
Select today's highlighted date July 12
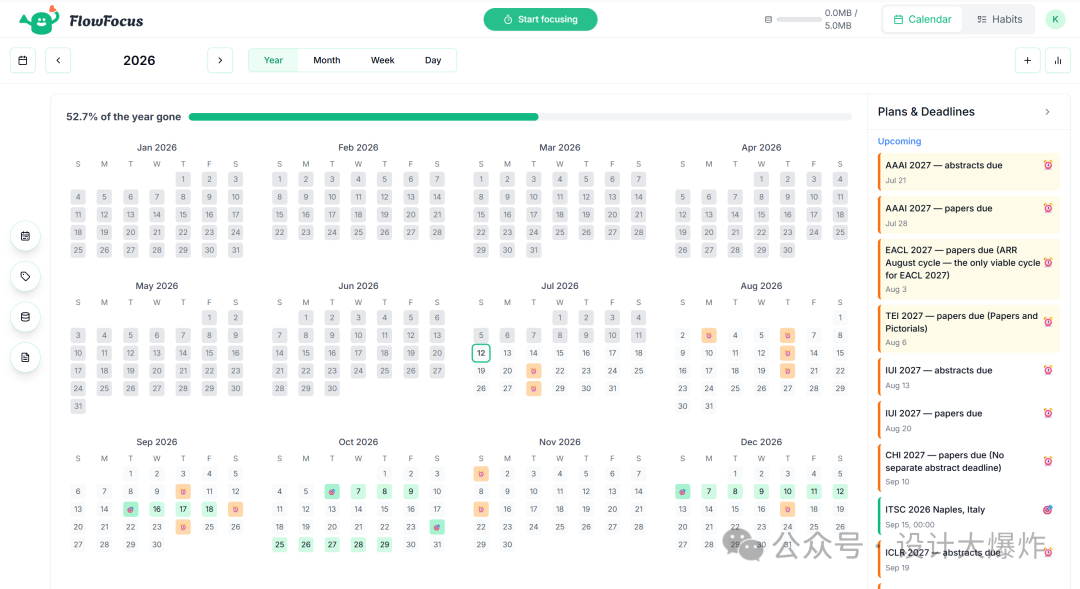click(x=481, y=353)
